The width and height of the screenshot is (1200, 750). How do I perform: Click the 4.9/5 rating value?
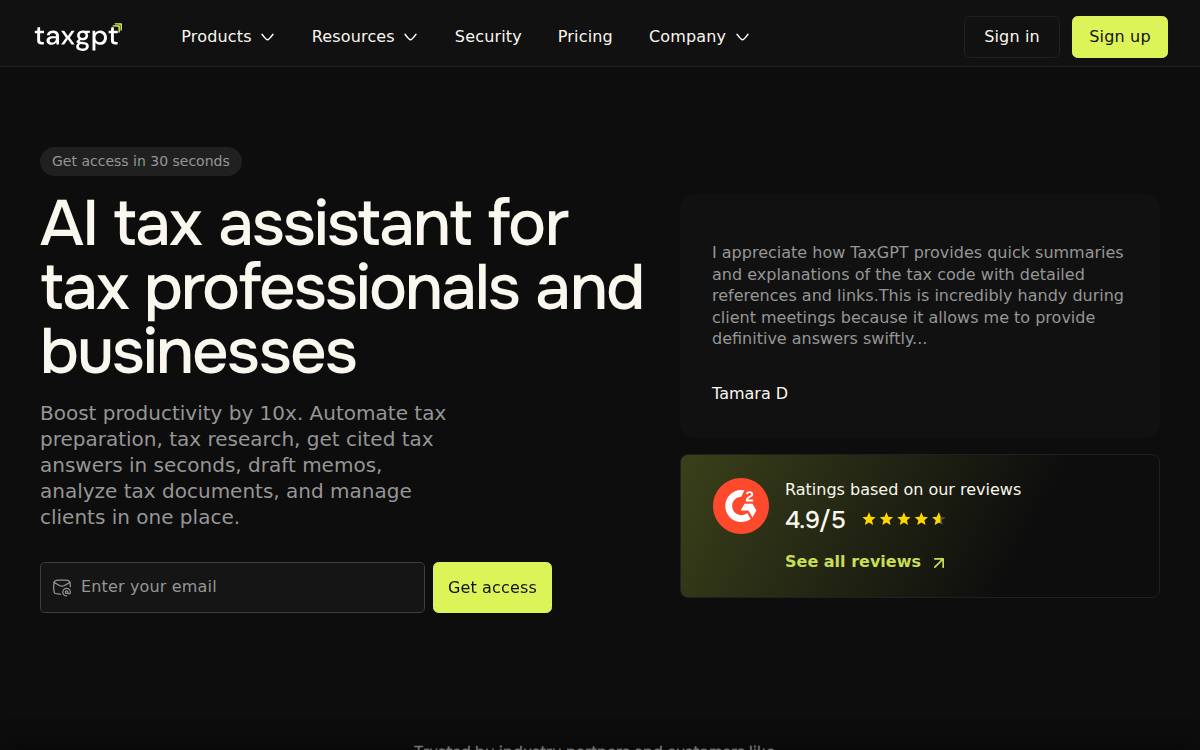coord(815,520)
